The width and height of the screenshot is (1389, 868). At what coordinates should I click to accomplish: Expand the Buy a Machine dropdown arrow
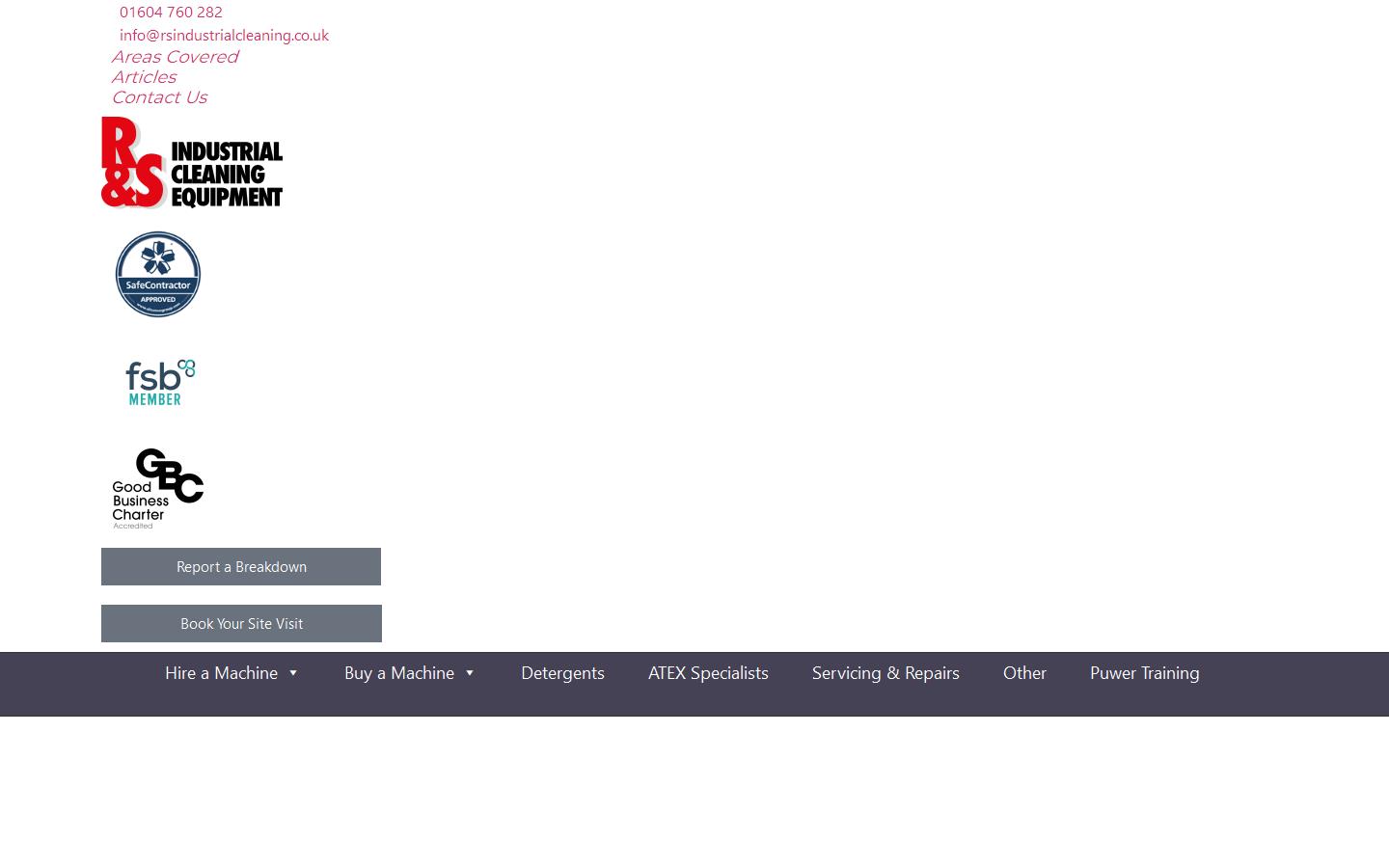tap(470, 673)
